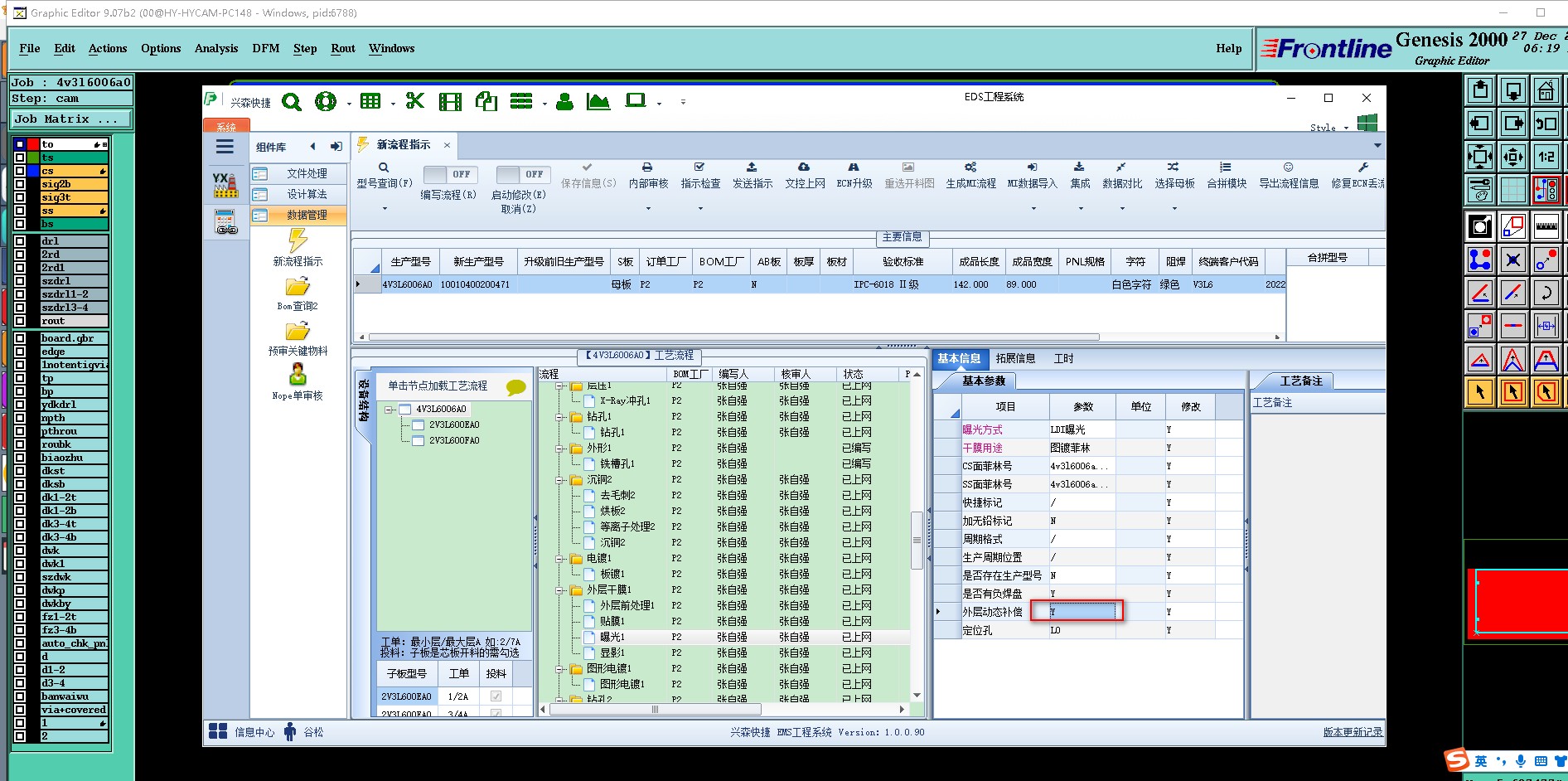Click 生成MI流程 gears icon
The height and width of the screenshot is (781, 1568).
pos(970,167)
